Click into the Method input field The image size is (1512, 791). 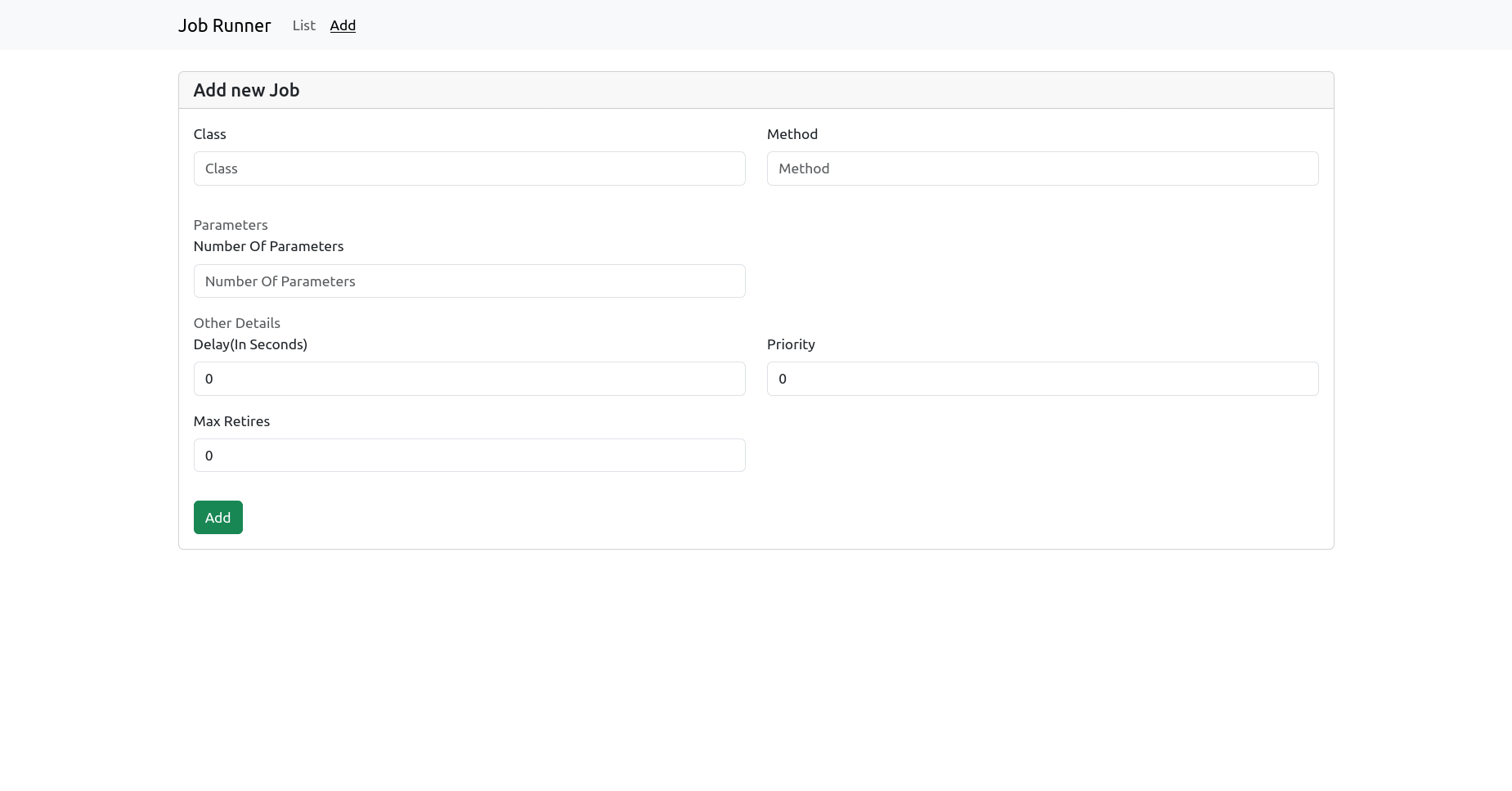1043,169
